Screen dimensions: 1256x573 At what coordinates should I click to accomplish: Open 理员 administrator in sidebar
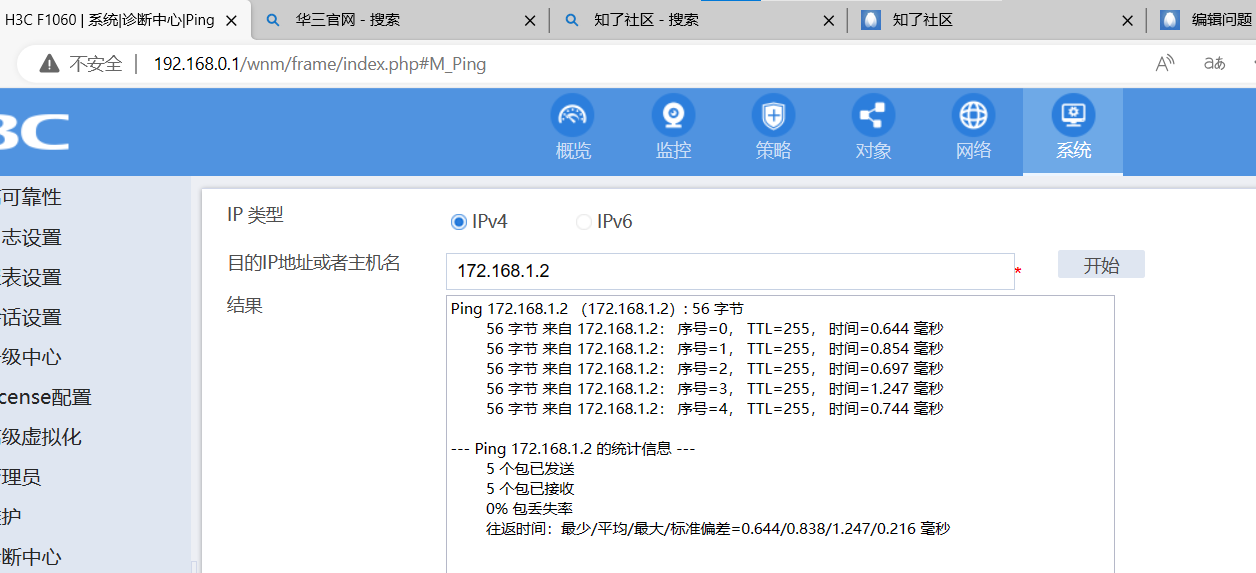pos(21,477)
